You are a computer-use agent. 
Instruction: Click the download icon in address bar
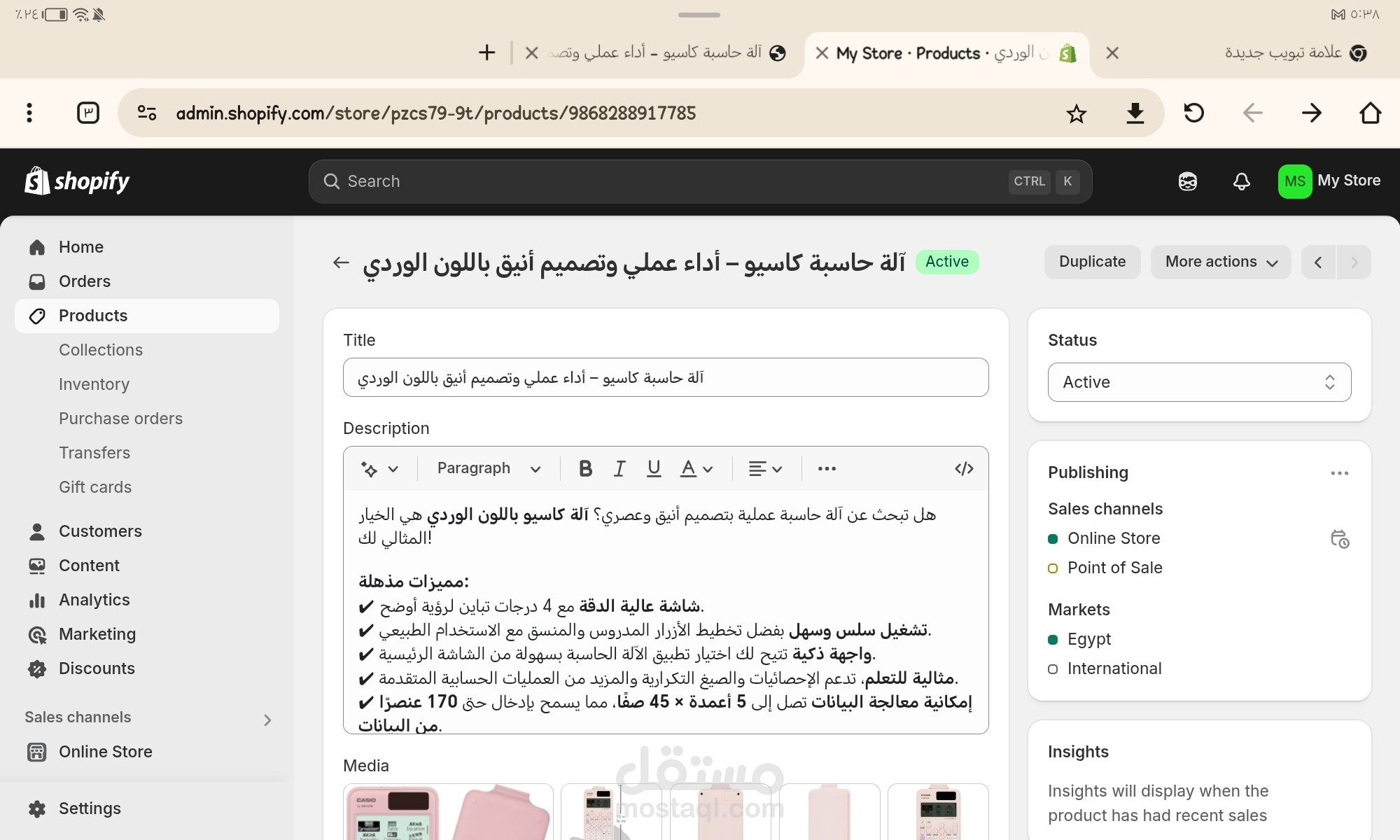click(x=1135, y=113)
